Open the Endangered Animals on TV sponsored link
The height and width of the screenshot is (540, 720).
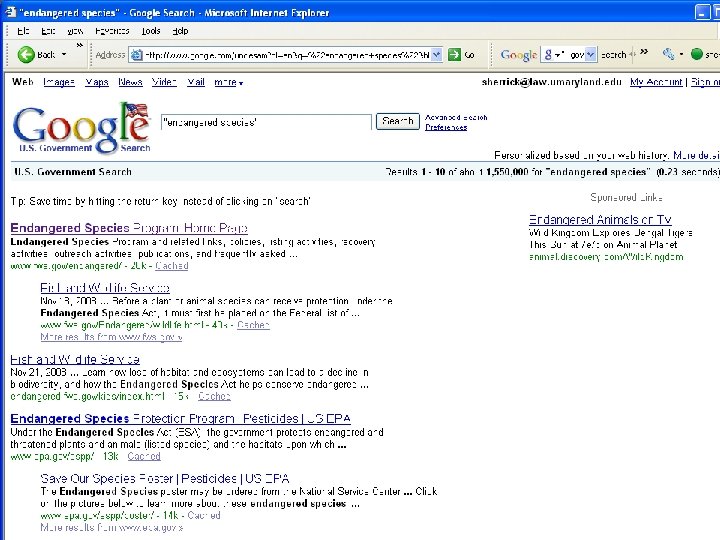tap(600, 219)
